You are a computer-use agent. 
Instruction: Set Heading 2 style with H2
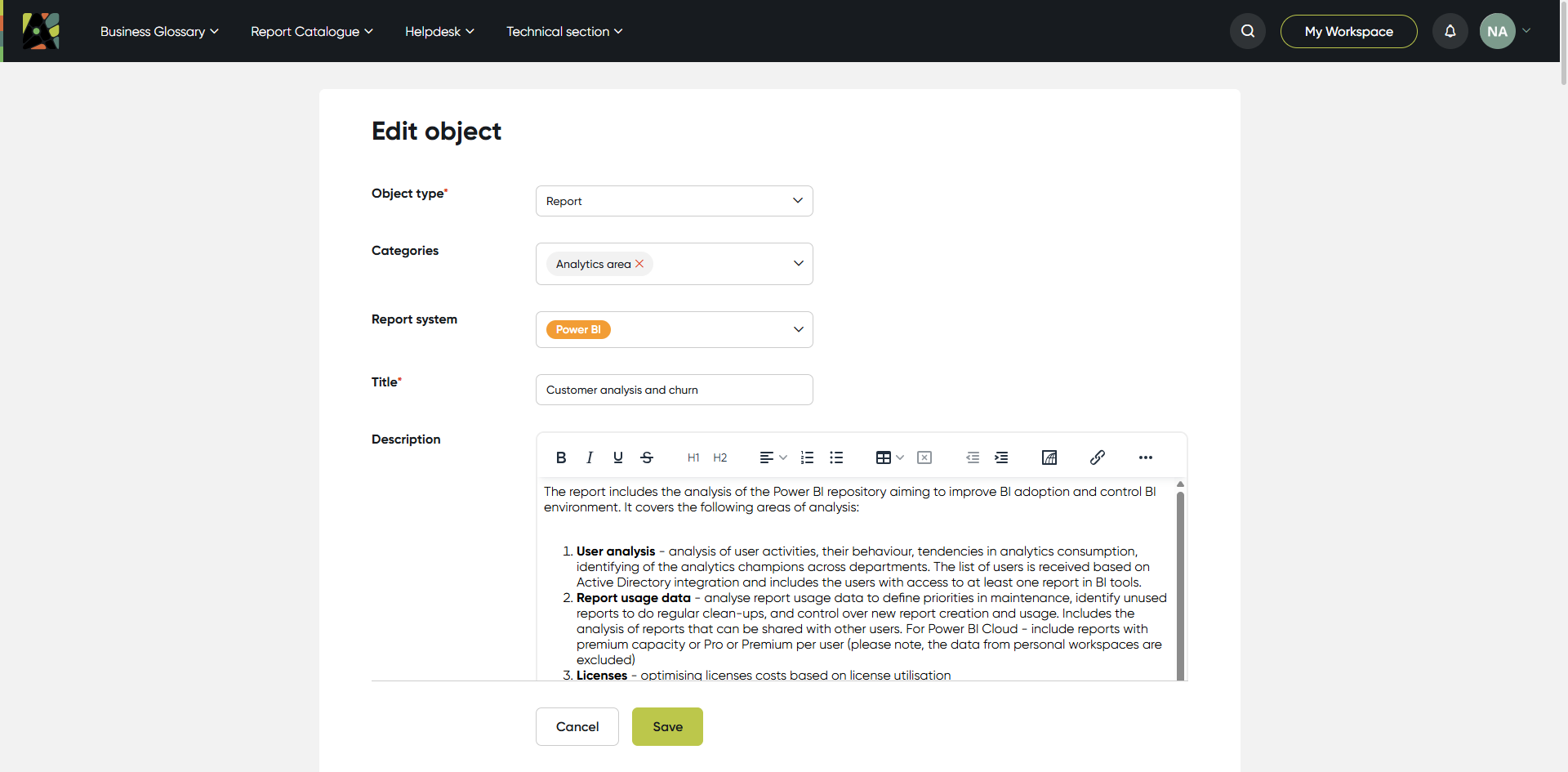(720, 457)
